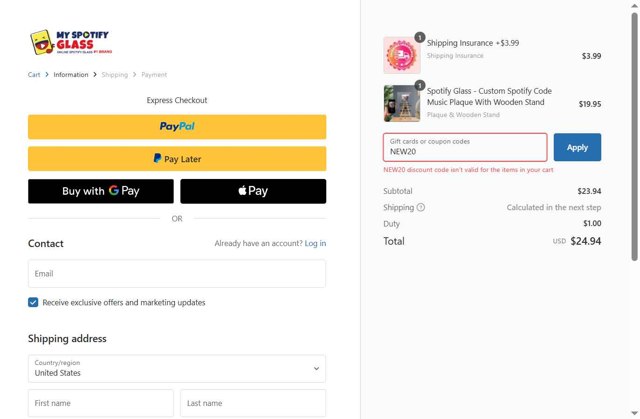Click the gift card or coupon code field
This screenshot has width=640, height=419.
[x=465, y=147]
